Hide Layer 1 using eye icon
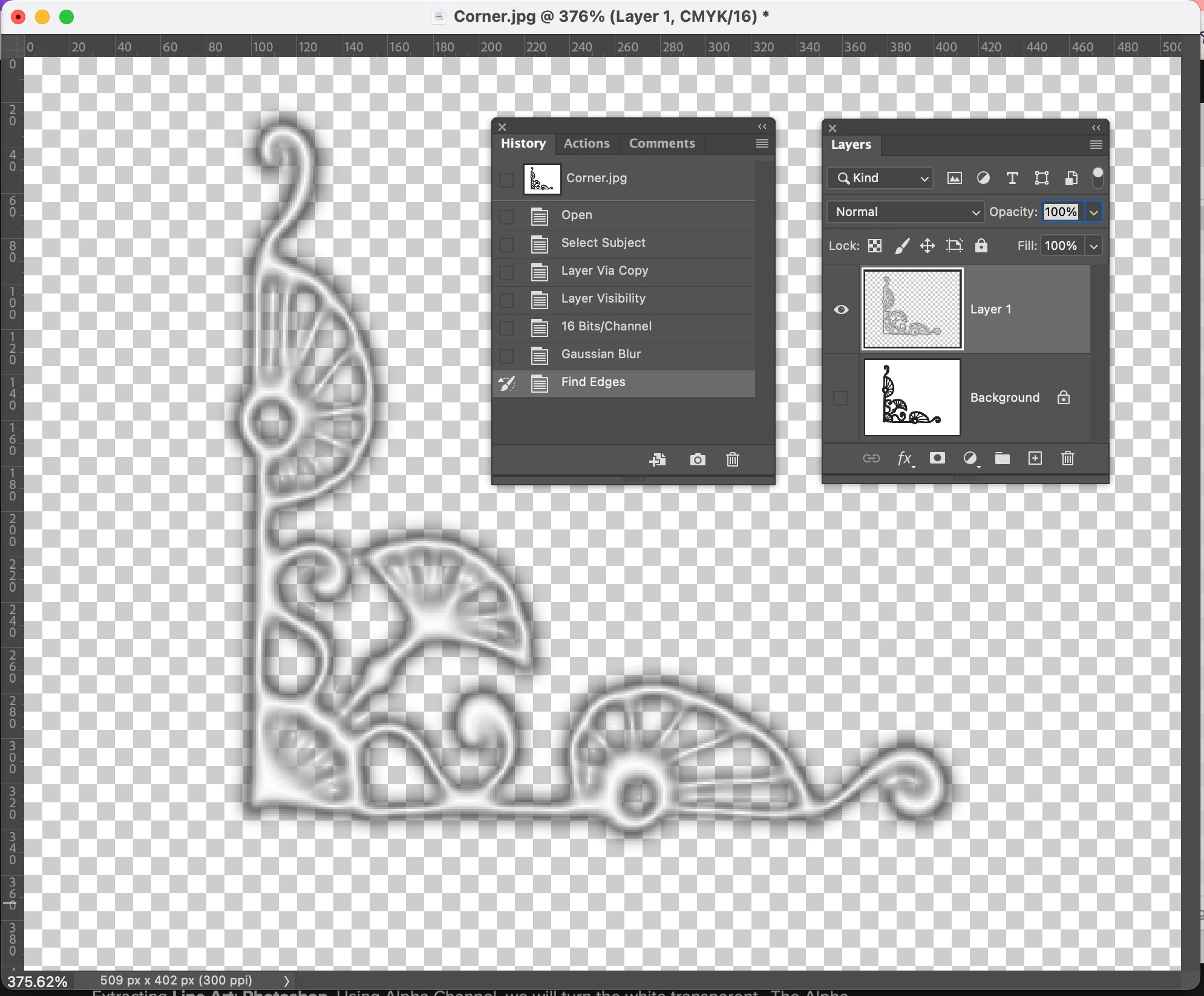This screenshot has width=1204, height=996. coord(841,310)
